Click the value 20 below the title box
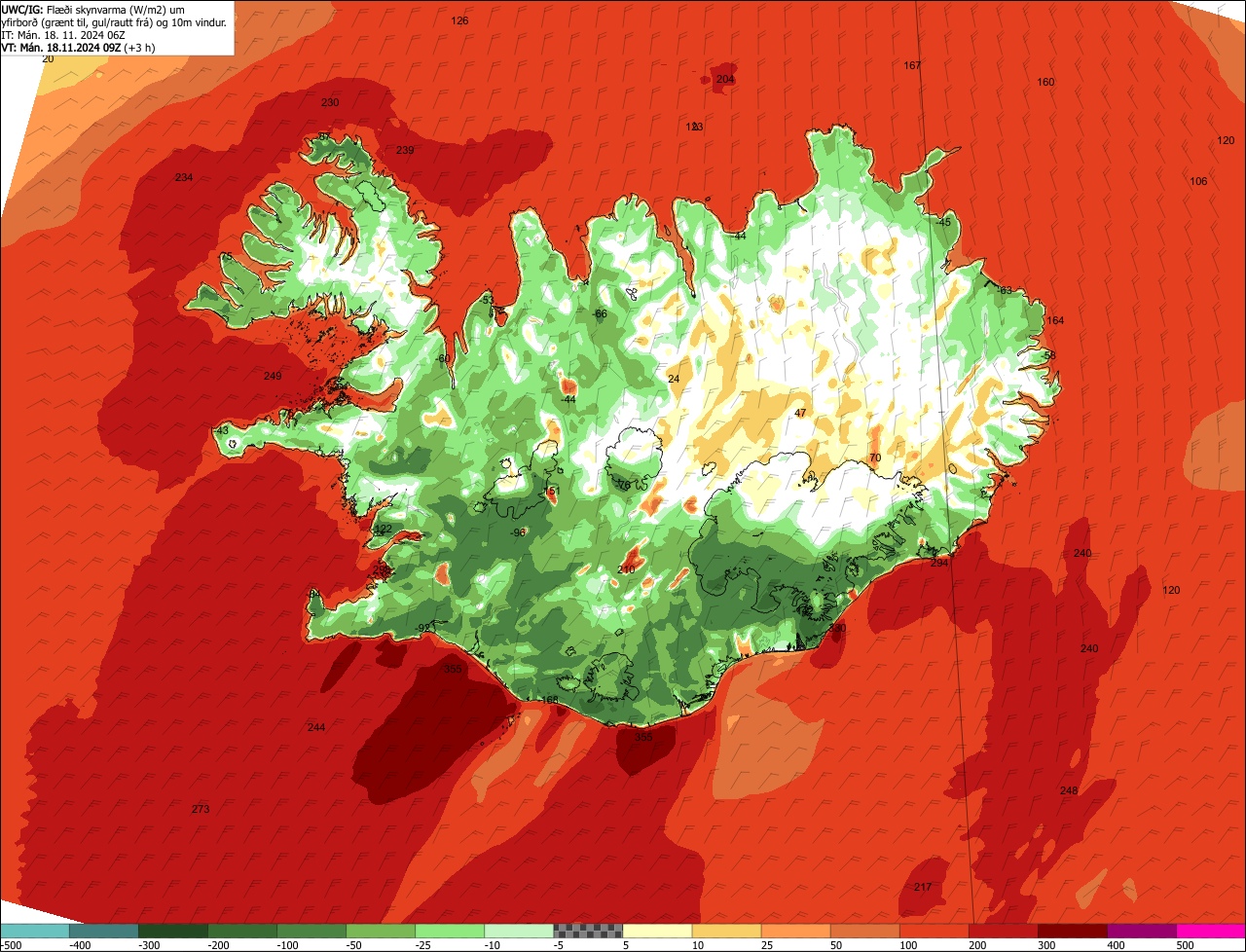 click(x=48, y=58)
